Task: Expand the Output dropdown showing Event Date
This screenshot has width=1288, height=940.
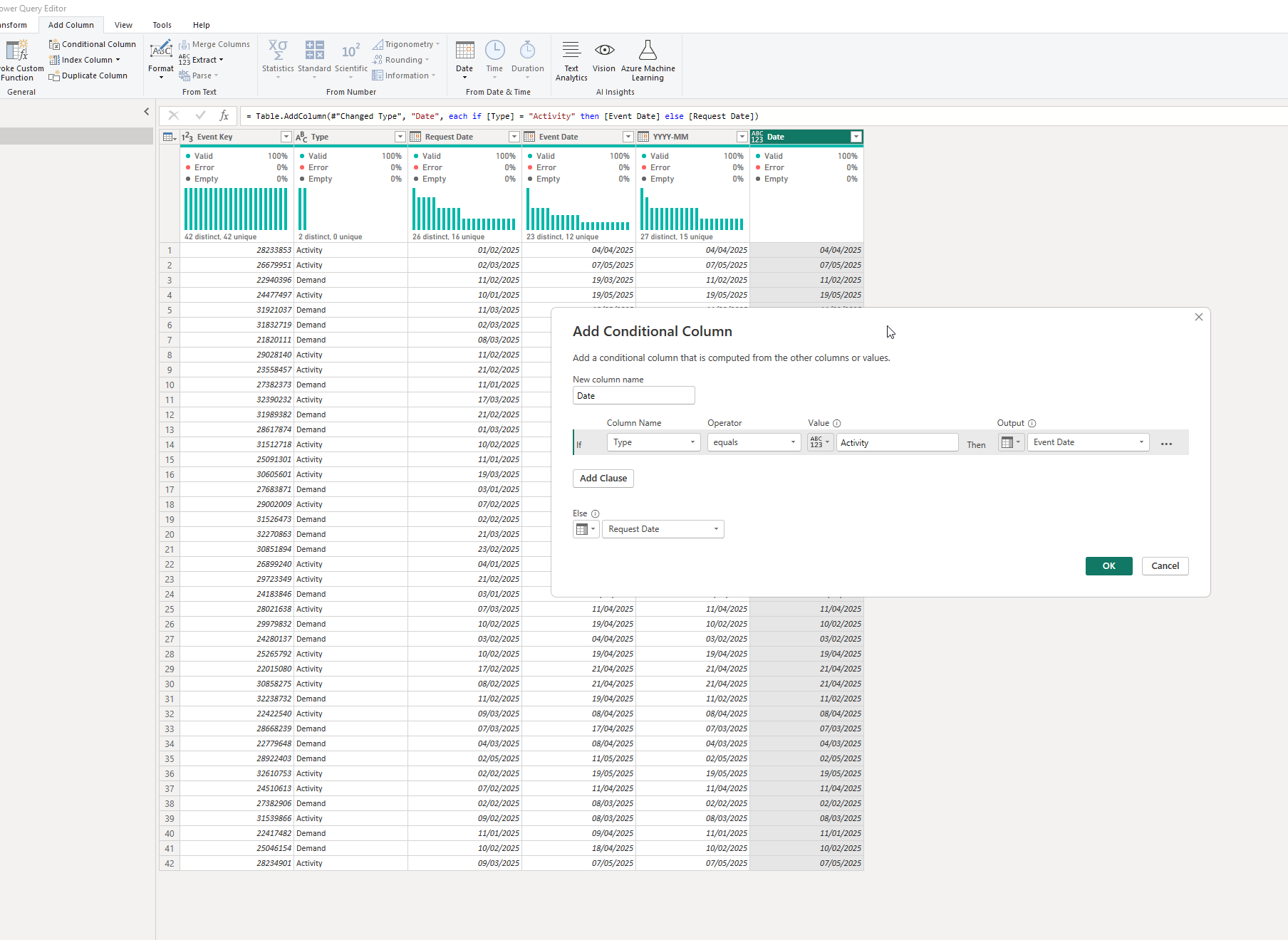Action: click(x=1088, y=442)
